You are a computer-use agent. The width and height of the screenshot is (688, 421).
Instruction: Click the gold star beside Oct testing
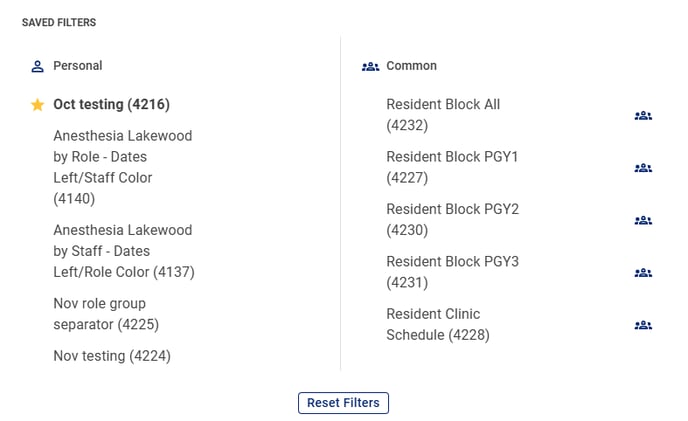tap(38, 105)
